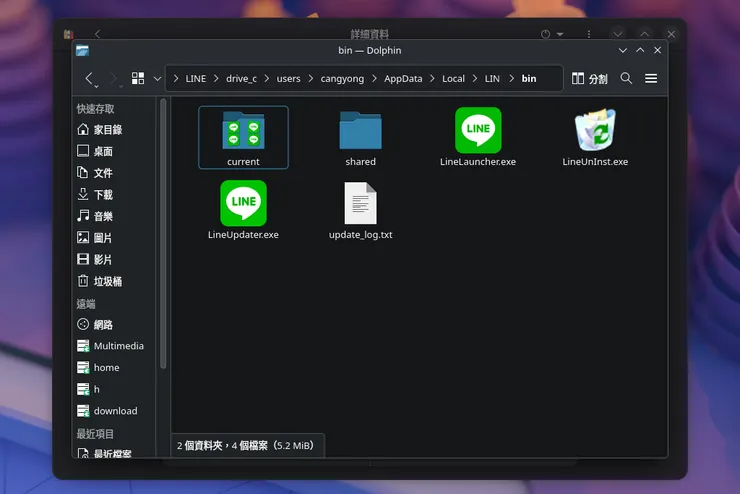Click the LineUpdater.exe icon
Image resolution: width=740 pixels, height=494 pixels.
click(x=243, y=203)
